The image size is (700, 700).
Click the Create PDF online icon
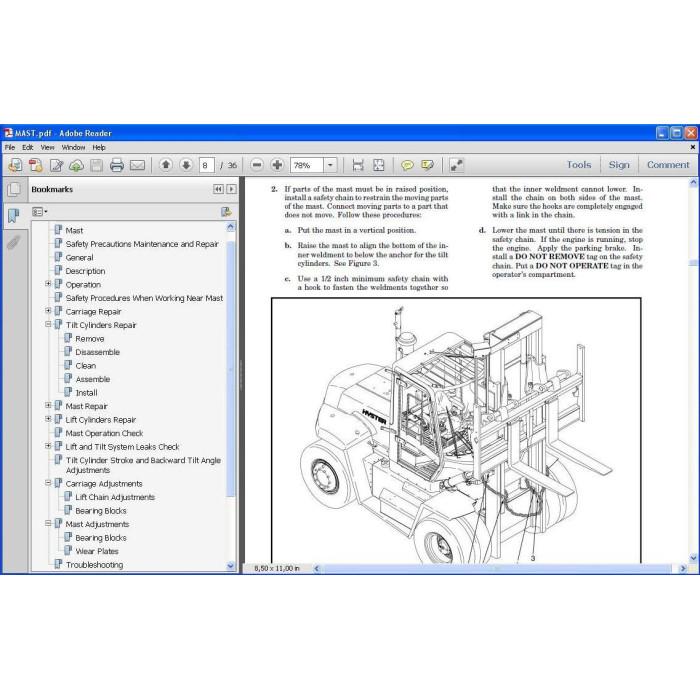pos(35,165)
